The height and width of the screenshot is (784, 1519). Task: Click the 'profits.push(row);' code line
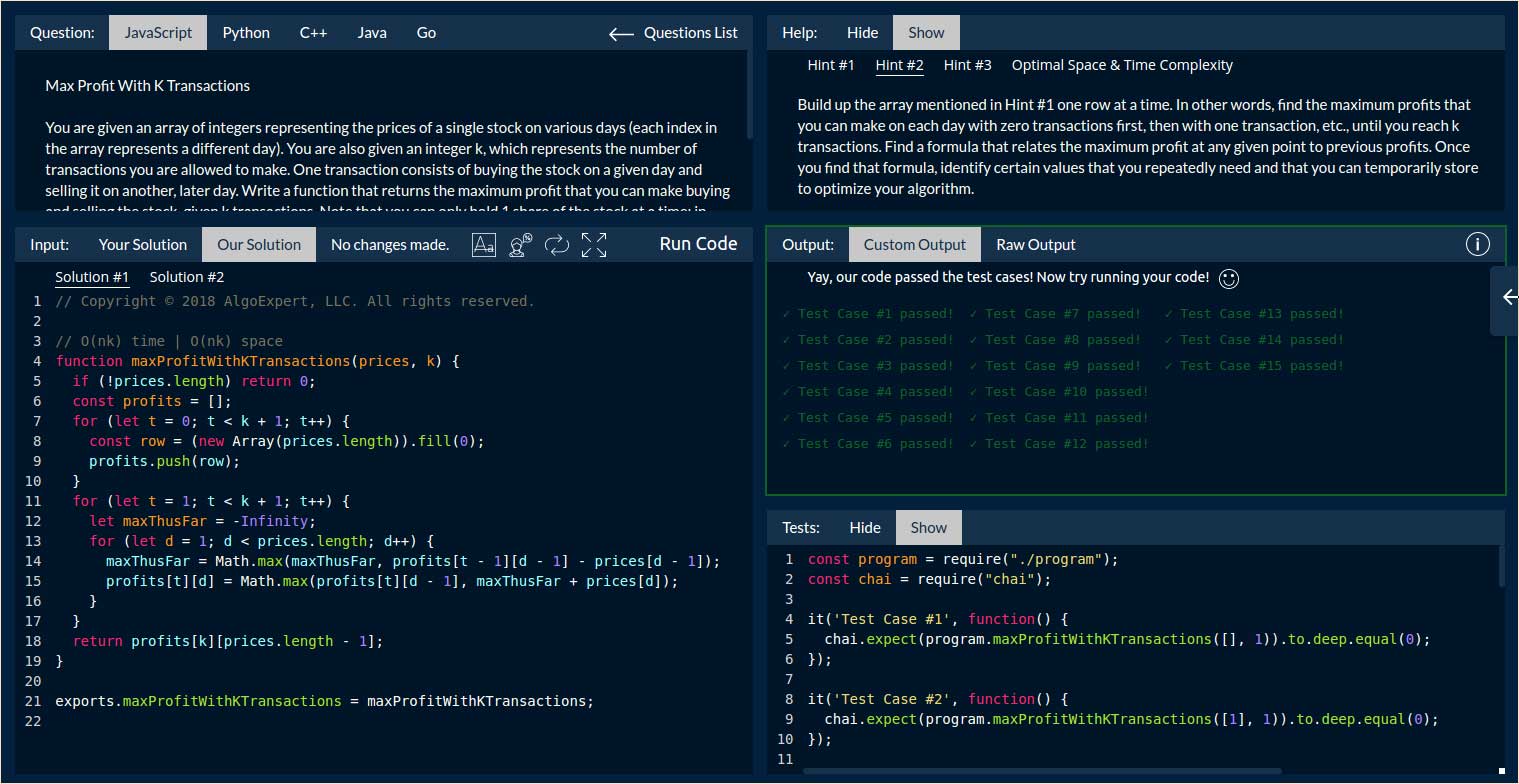click(165, 461)
